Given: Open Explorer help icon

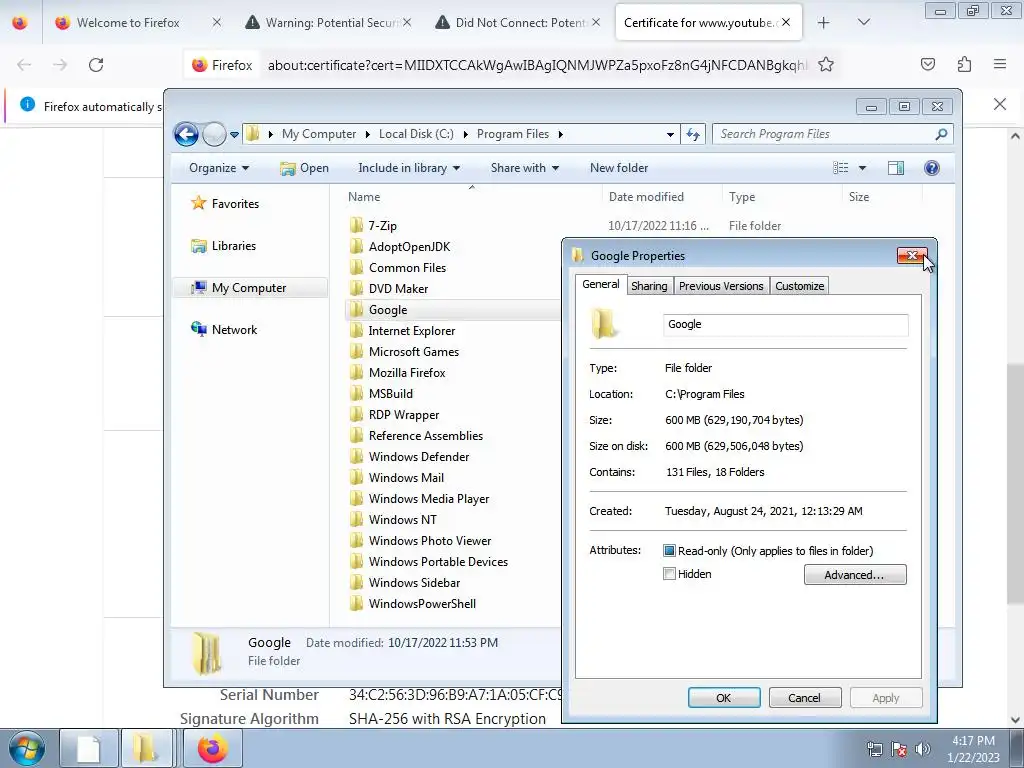Looking at the screenshot, I should click(931, 168).
